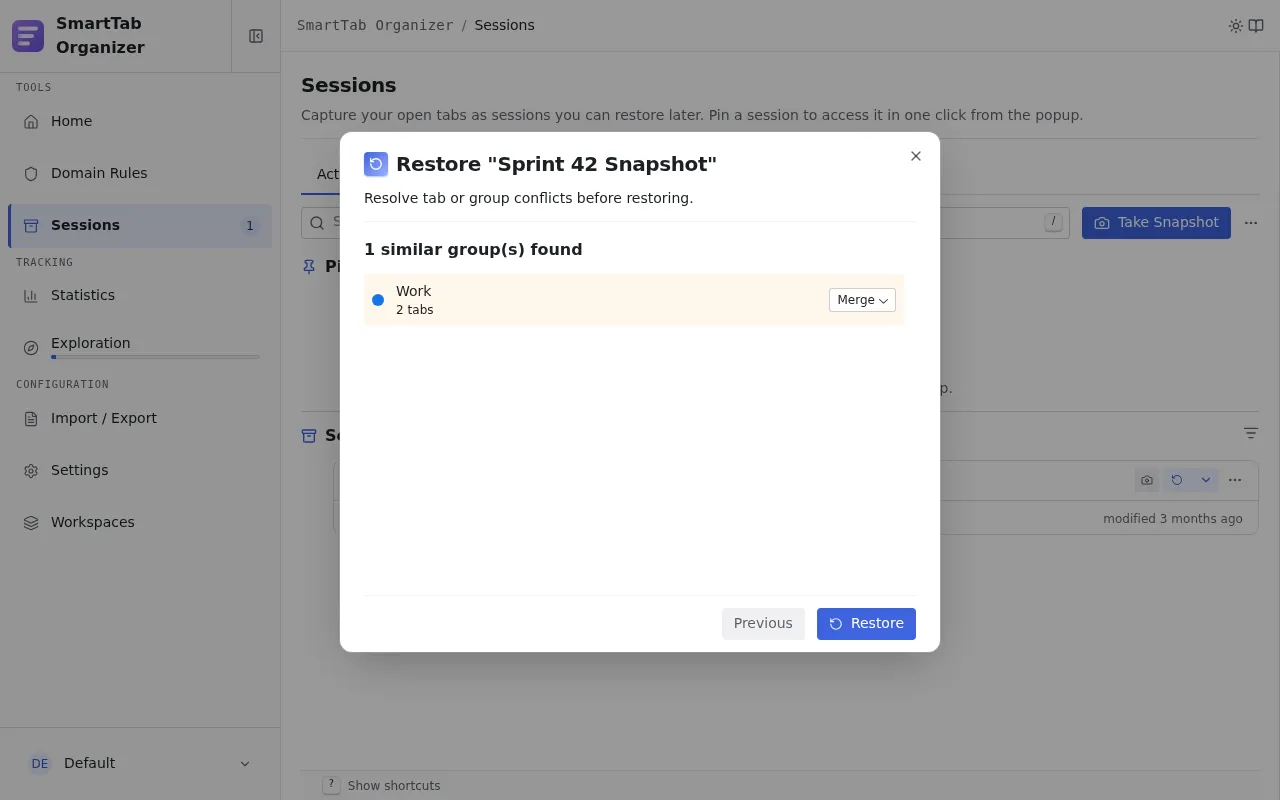Open Import / Export page
The image size is (1280, 800).
140,418
